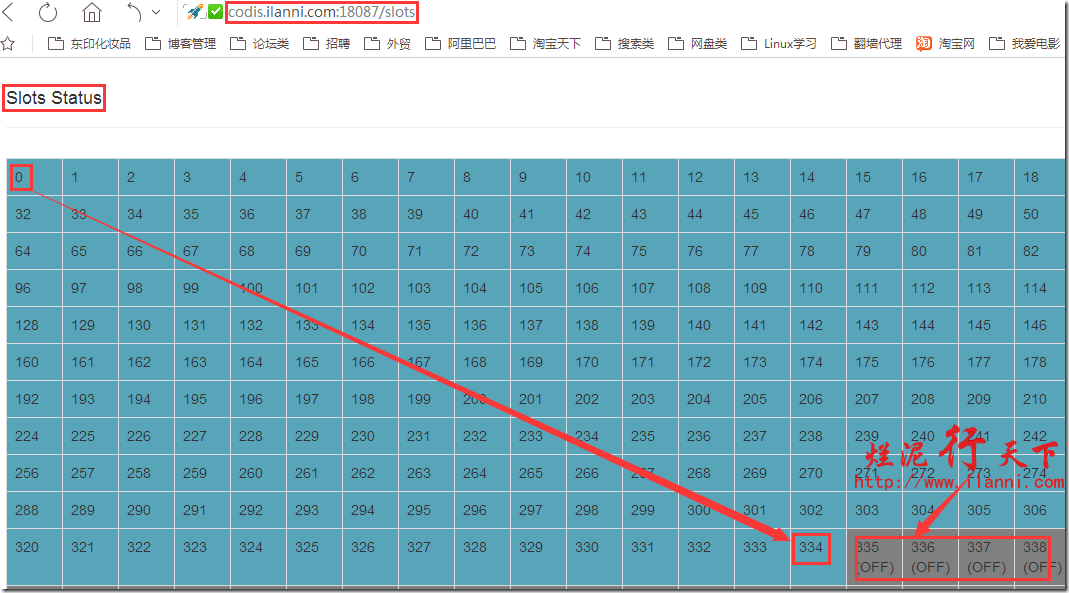The width and height of the screenshot is (1069, 593).
Task: Open the 东印化妆品 bookmark folder
Action: click(89, 44)
